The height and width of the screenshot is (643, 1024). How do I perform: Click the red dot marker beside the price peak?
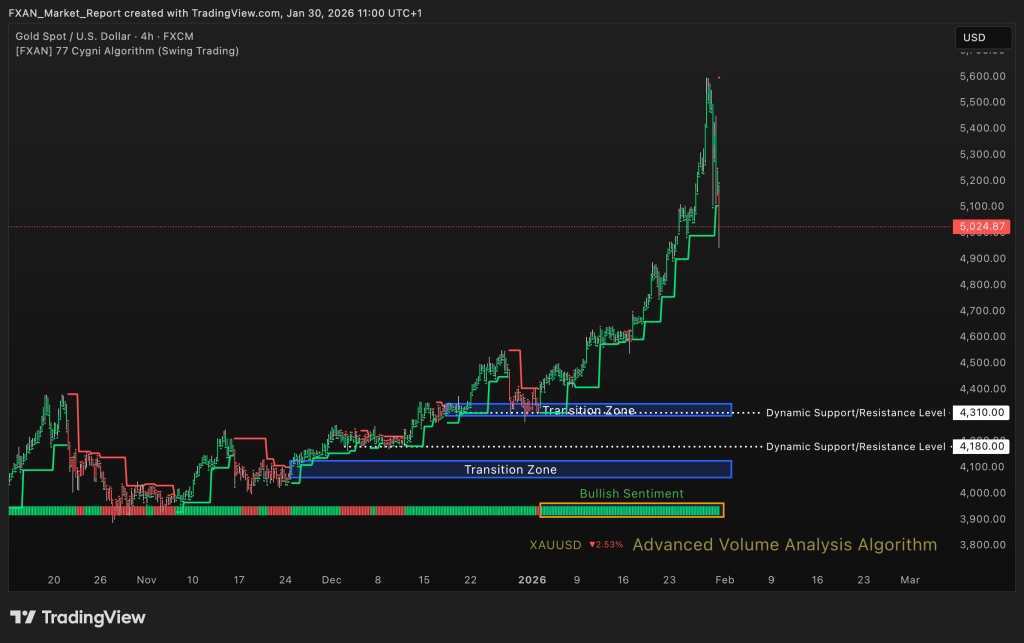tap(719, 77)
